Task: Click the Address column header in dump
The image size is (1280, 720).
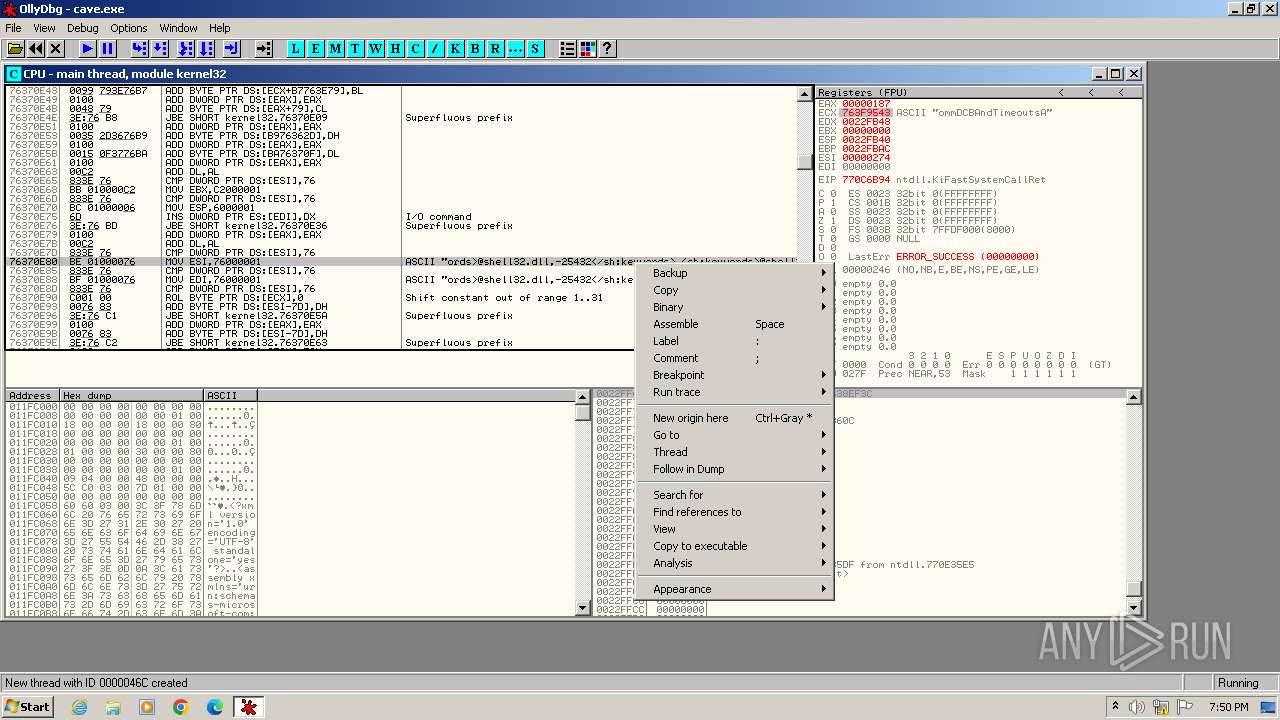Action: pos(32,396)
